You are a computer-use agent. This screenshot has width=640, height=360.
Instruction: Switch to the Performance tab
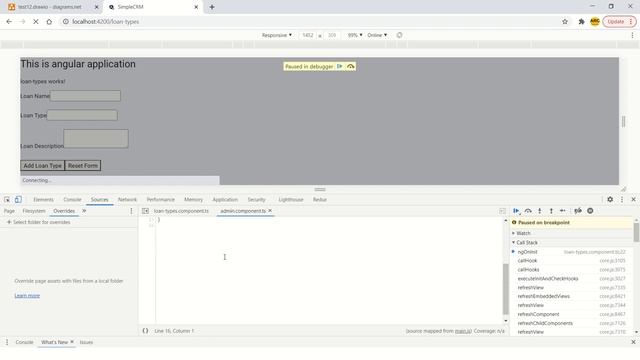[160, 200]
